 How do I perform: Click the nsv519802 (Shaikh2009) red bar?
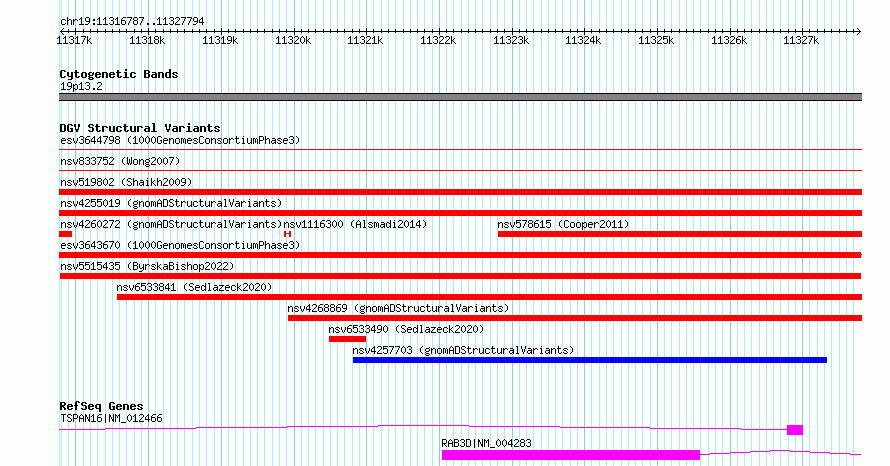click(x=460, y=192)
